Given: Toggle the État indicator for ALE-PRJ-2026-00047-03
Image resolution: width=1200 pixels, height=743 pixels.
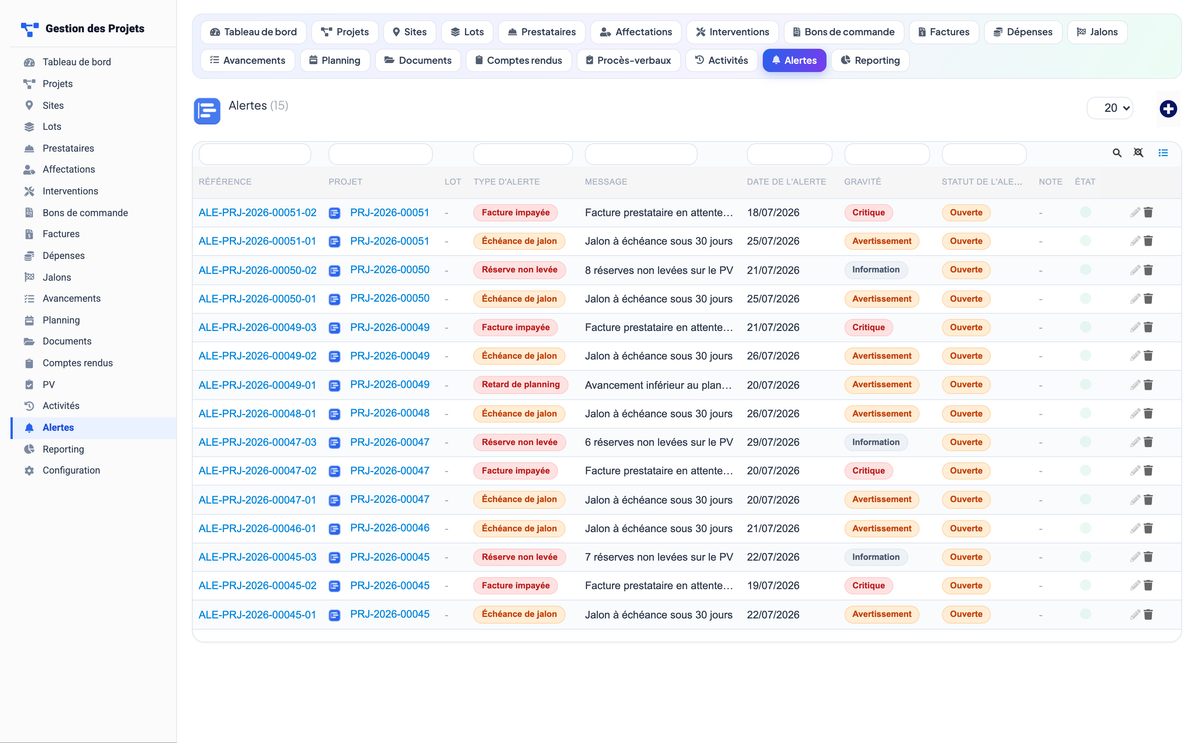Looking at the screenshot, I should click(1085, 442).
